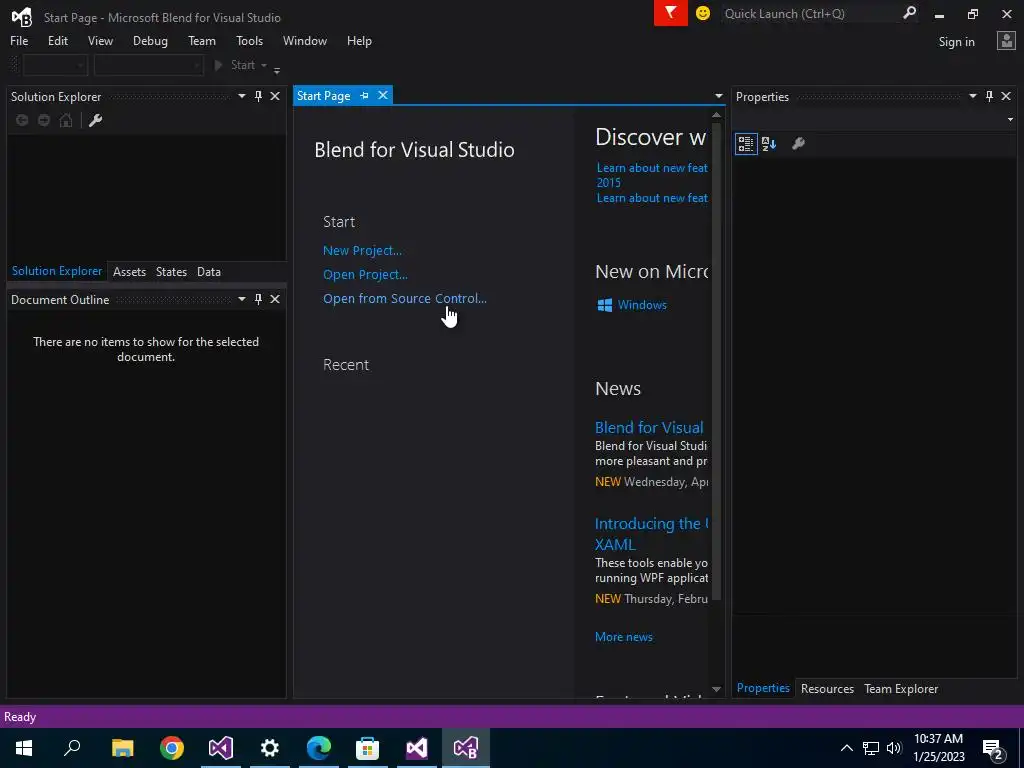
Task: Open the solution configurations combo box
Action: [x=55, y=65]
